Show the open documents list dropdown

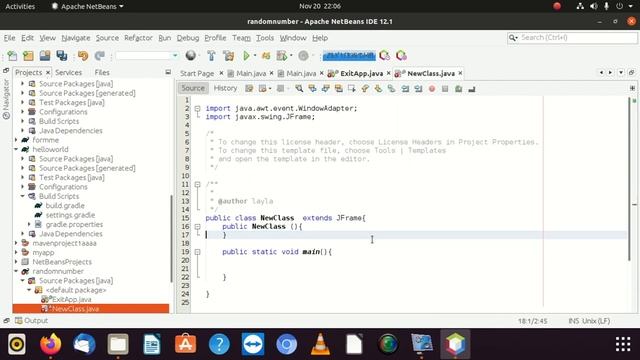pos(621,73)
